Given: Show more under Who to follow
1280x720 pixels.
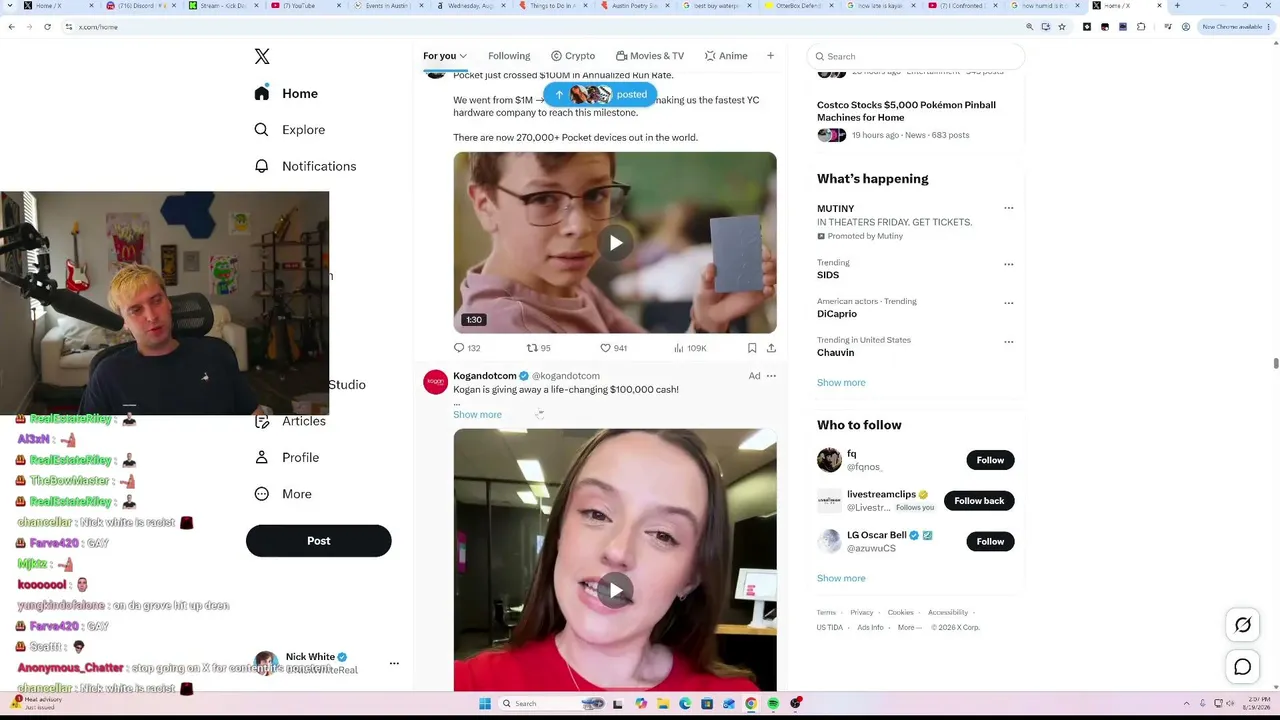Looking at the screenshot, I should [x=841, y=579].
